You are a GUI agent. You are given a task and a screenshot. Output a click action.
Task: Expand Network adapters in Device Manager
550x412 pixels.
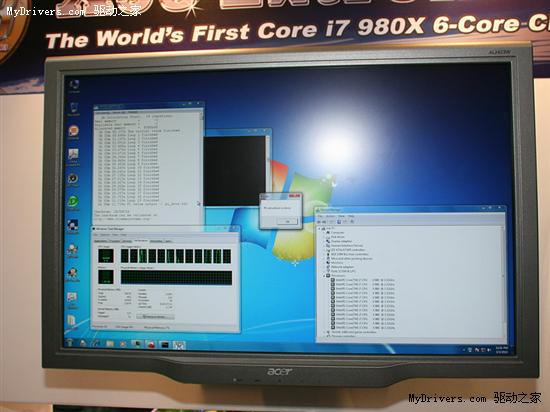coord(324,267)
